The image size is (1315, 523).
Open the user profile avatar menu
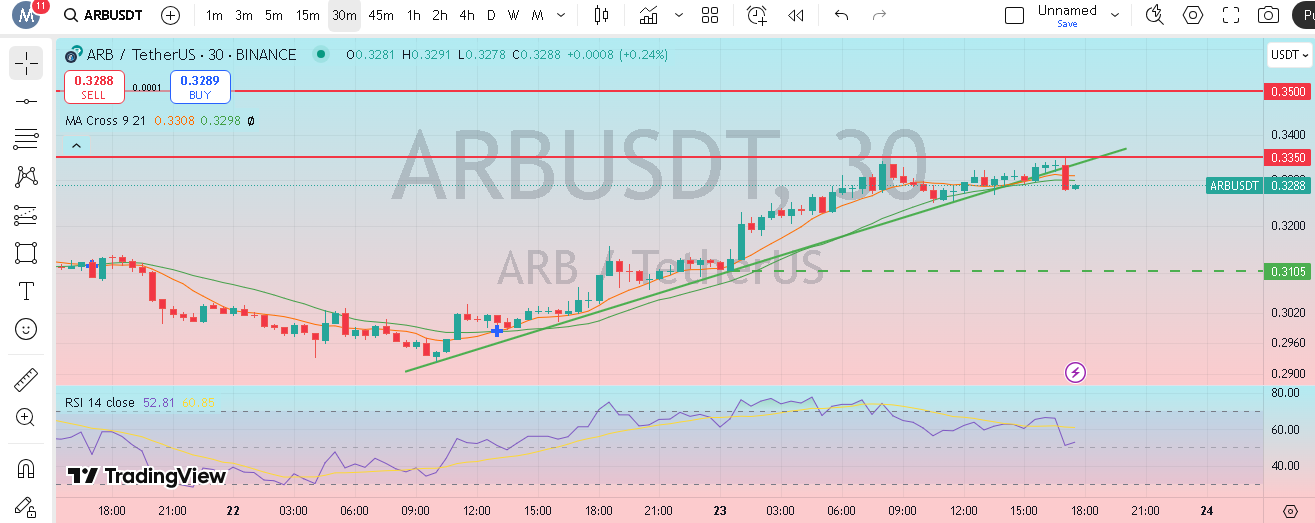[25, 14]
